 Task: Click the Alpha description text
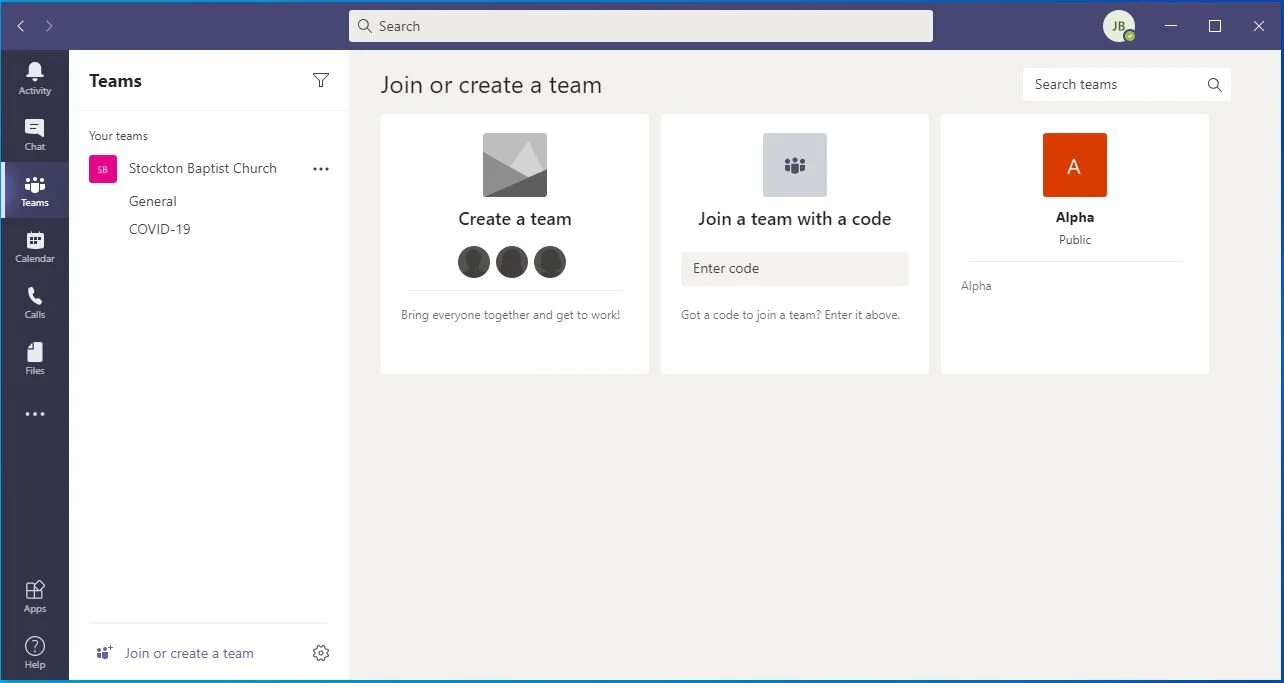tap(976, 286)
